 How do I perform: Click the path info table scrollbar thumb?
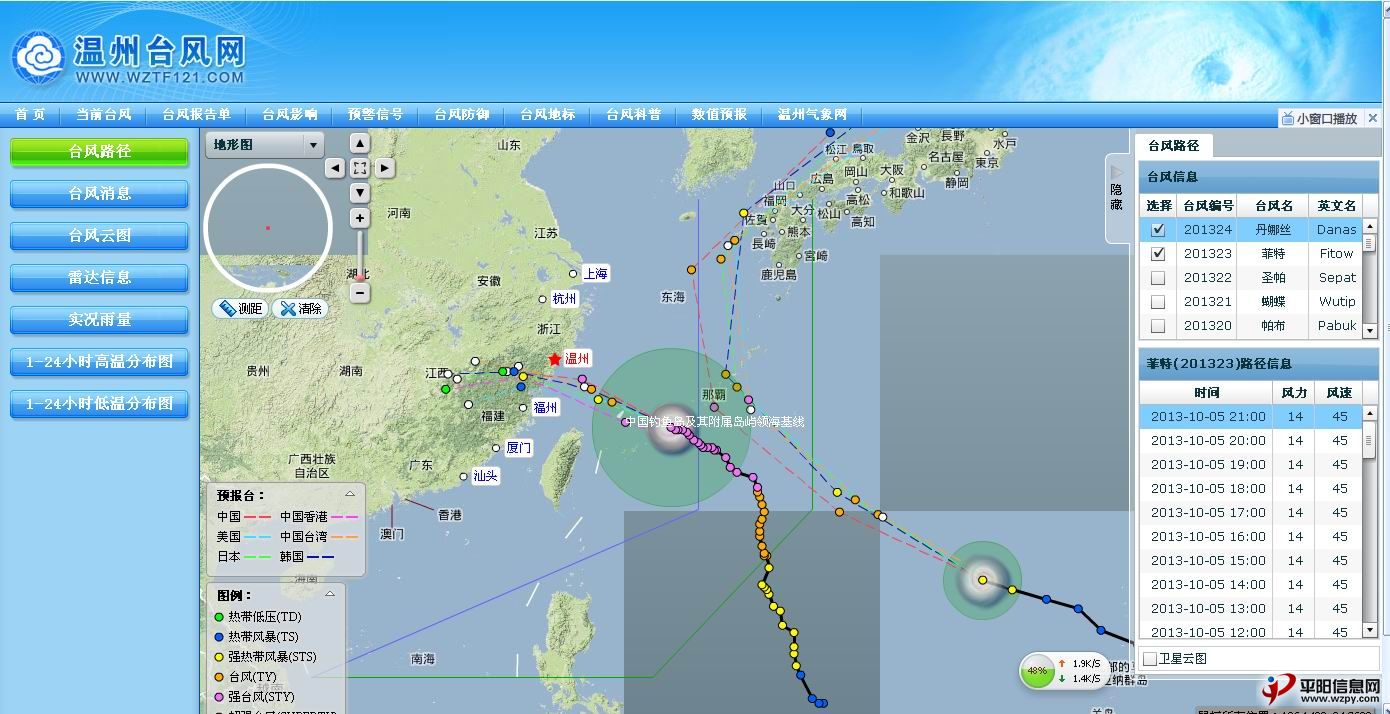1370,440
